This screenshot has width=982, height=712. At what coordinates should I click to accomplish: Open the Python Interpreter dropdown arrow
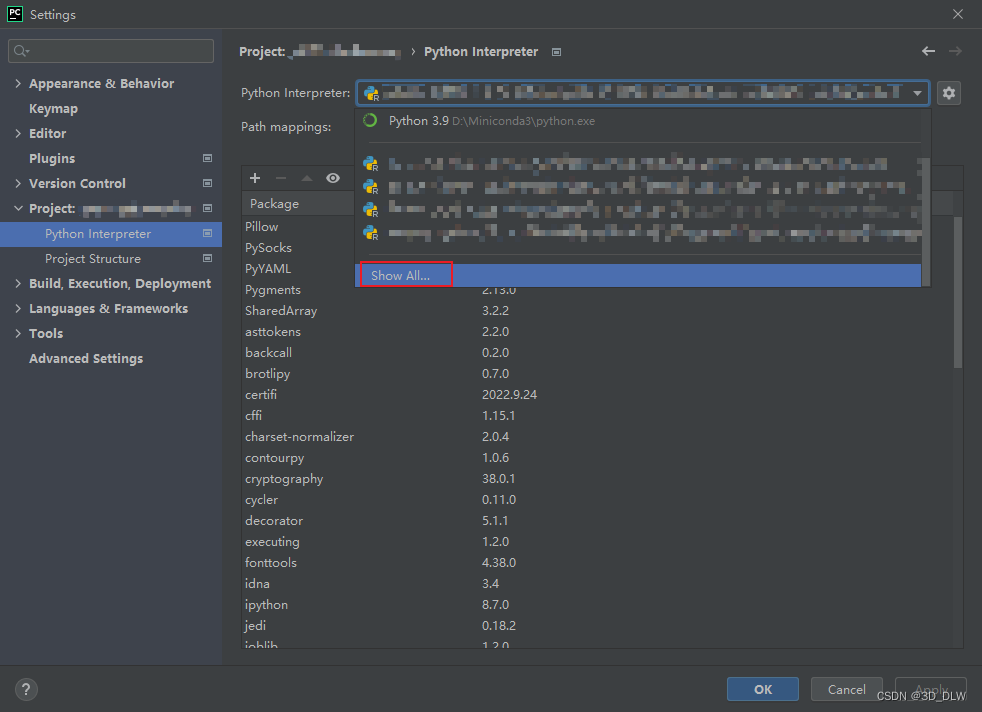click(917, 93)
